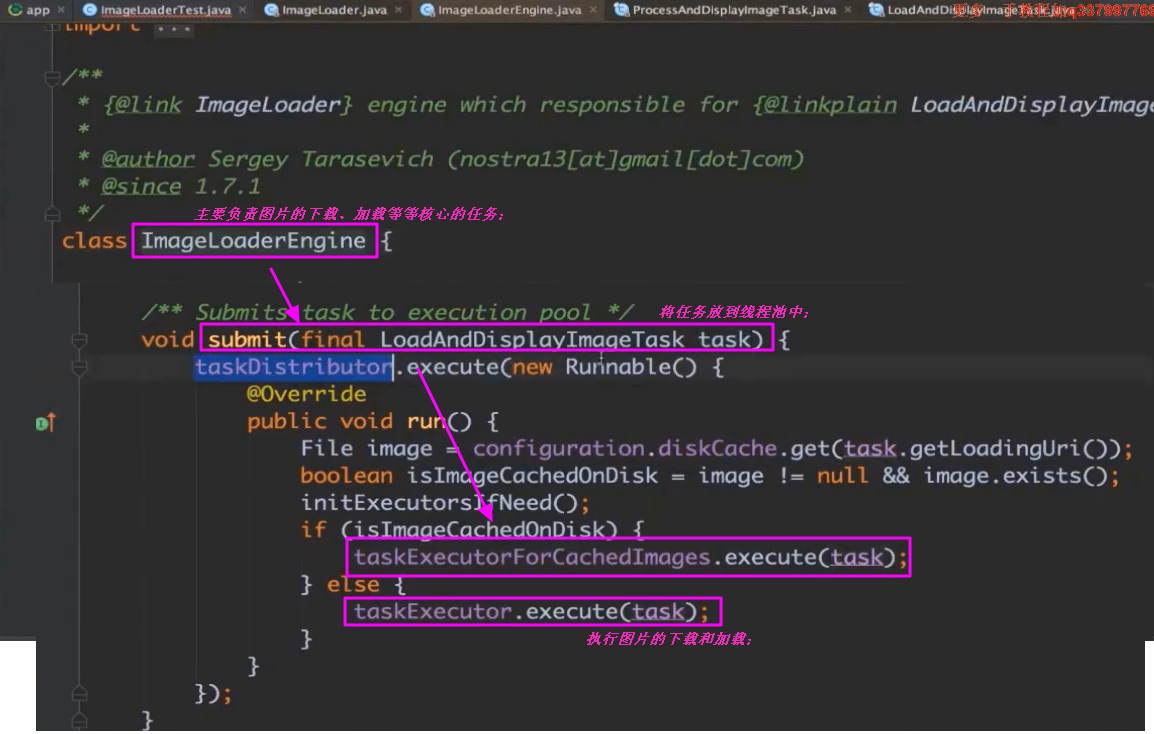Screen dimensions: 1154x734
Task: Click the ImageLoaderTest.java tab file icon
Action: pyautogui.click(x=90, y=10)
